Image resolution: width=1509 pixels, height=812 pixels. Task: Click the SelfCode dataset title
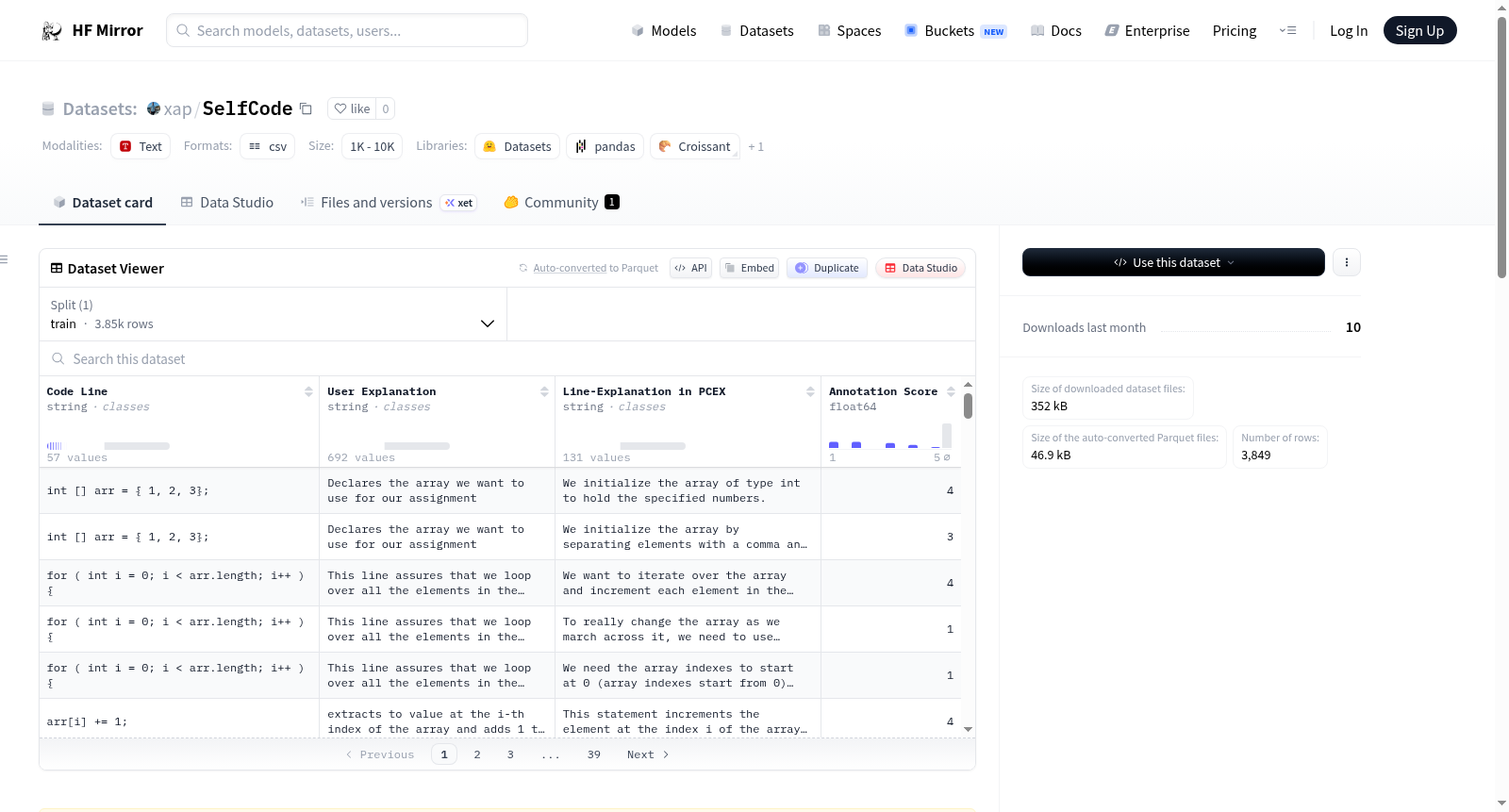point(247,108)
